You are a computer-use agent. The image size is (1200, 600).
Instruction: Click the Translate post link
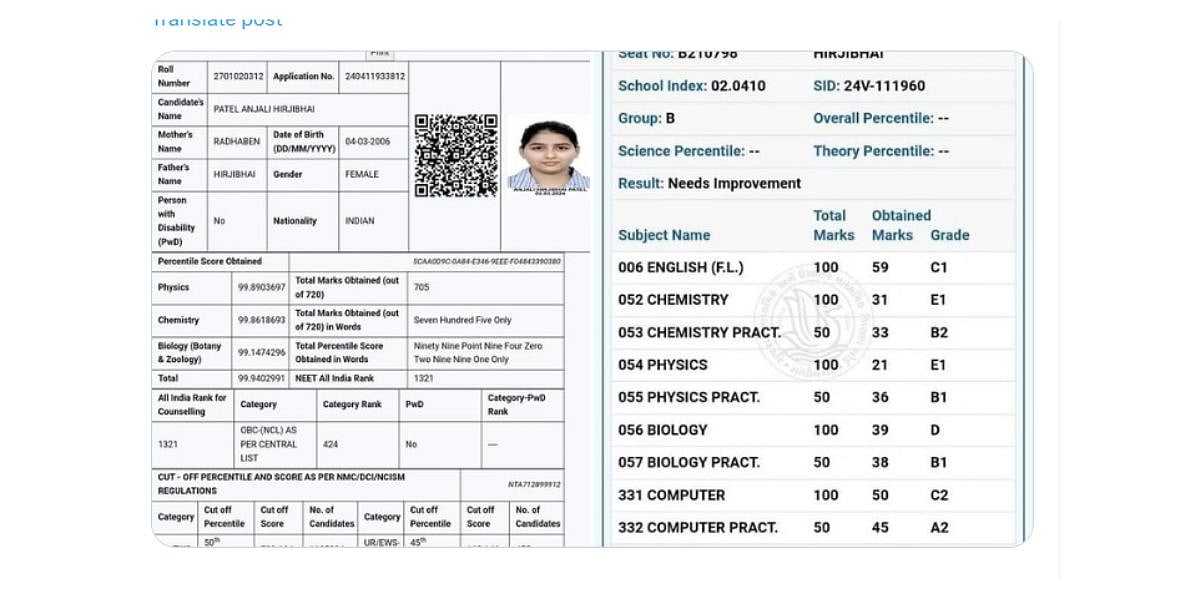[218, 19]
